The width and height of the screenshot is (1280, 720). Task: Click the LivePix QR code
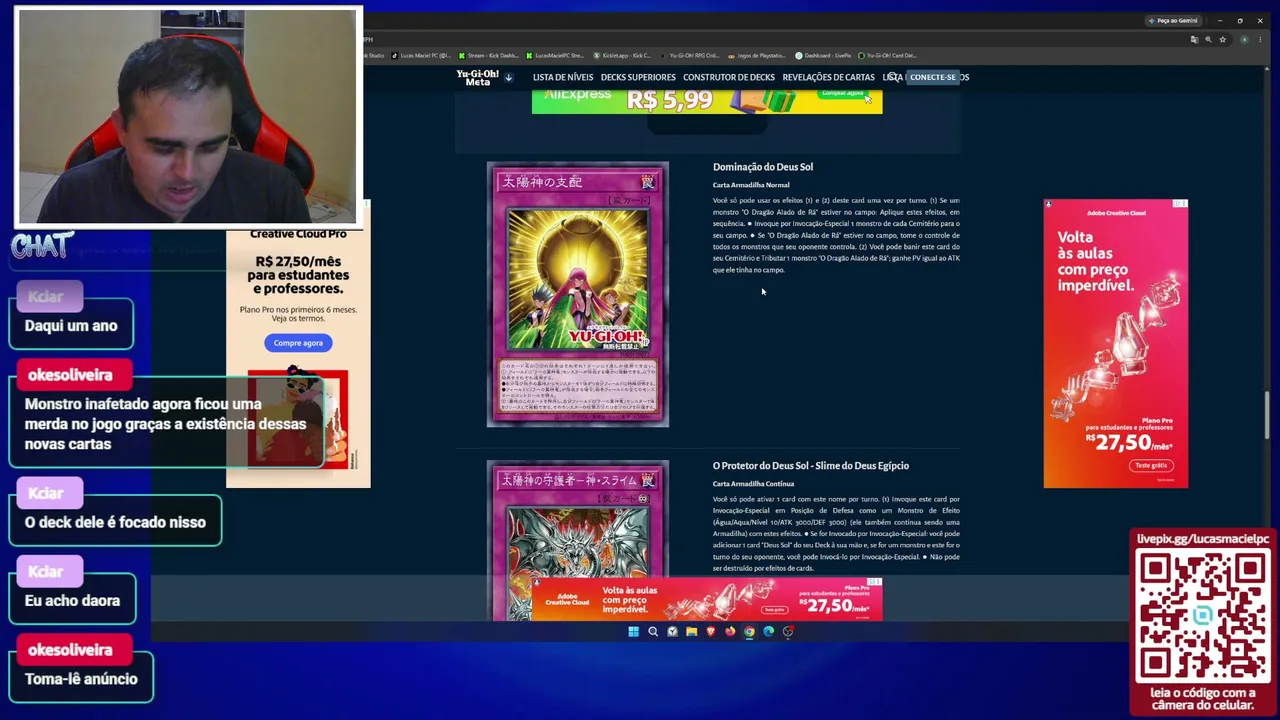(x=1202, y=615)
